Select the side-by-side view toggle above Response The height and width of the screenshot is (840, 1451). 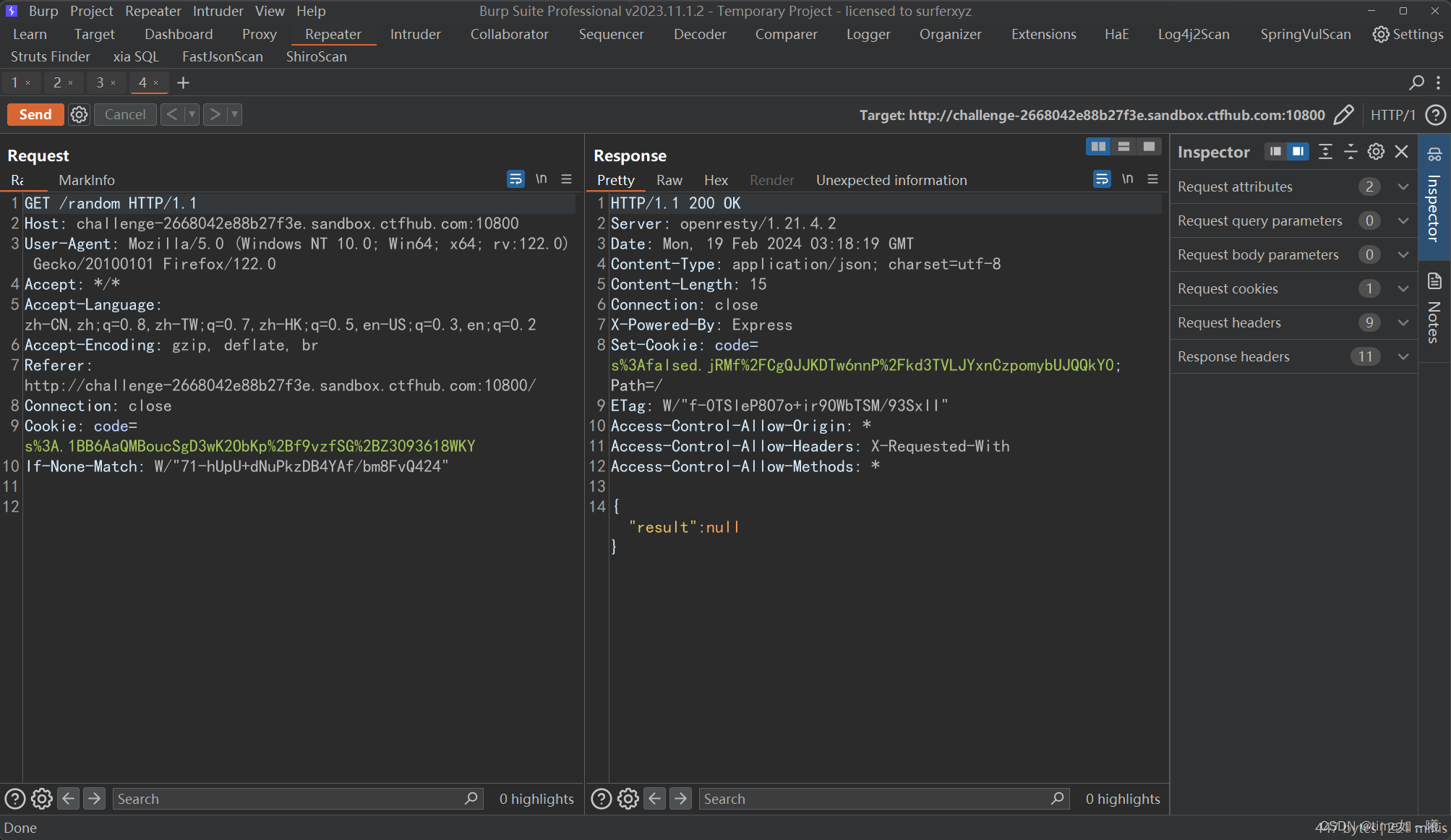point(1097,146)
